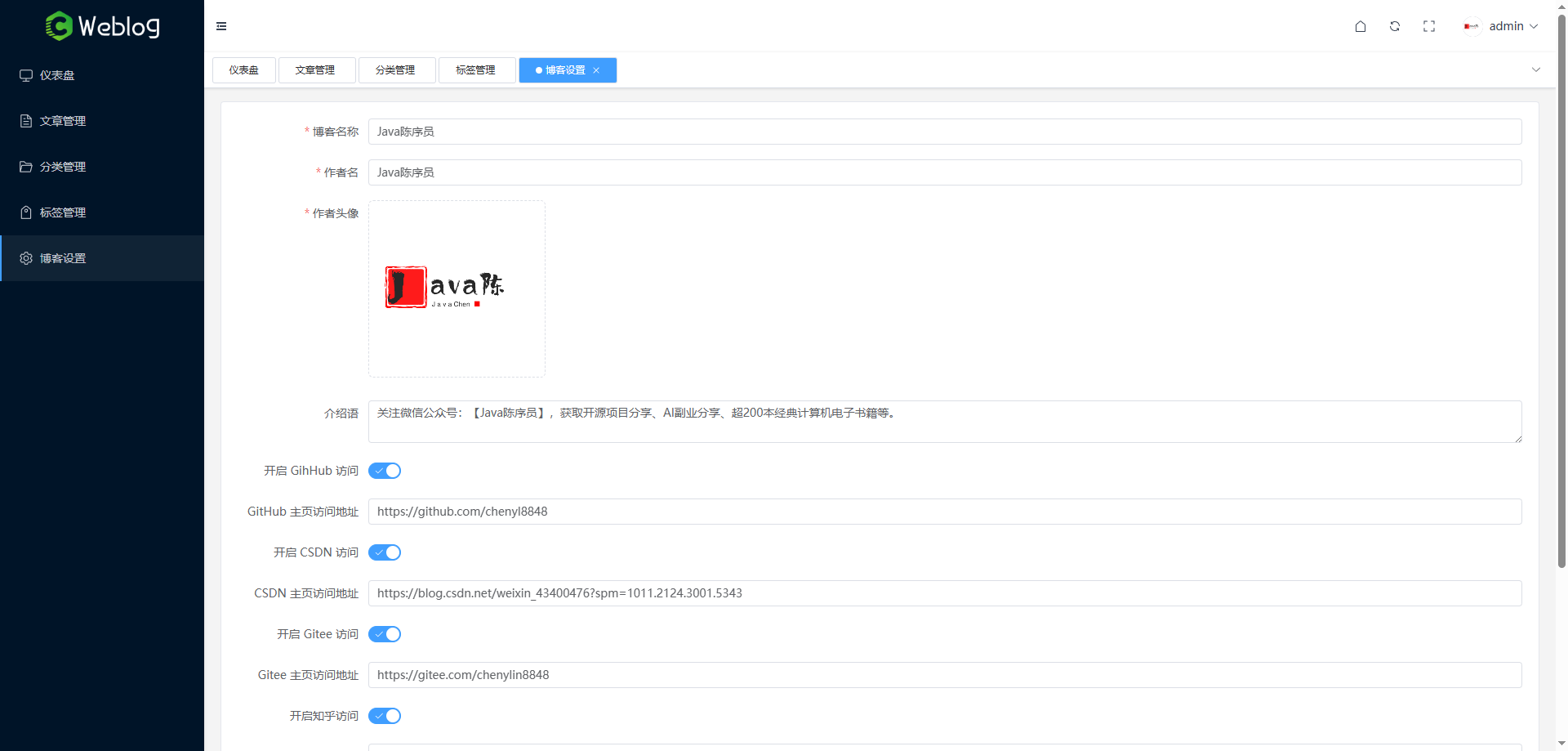Click the refresh icon in header
1568x751 pixels.
pos(1394,26)
